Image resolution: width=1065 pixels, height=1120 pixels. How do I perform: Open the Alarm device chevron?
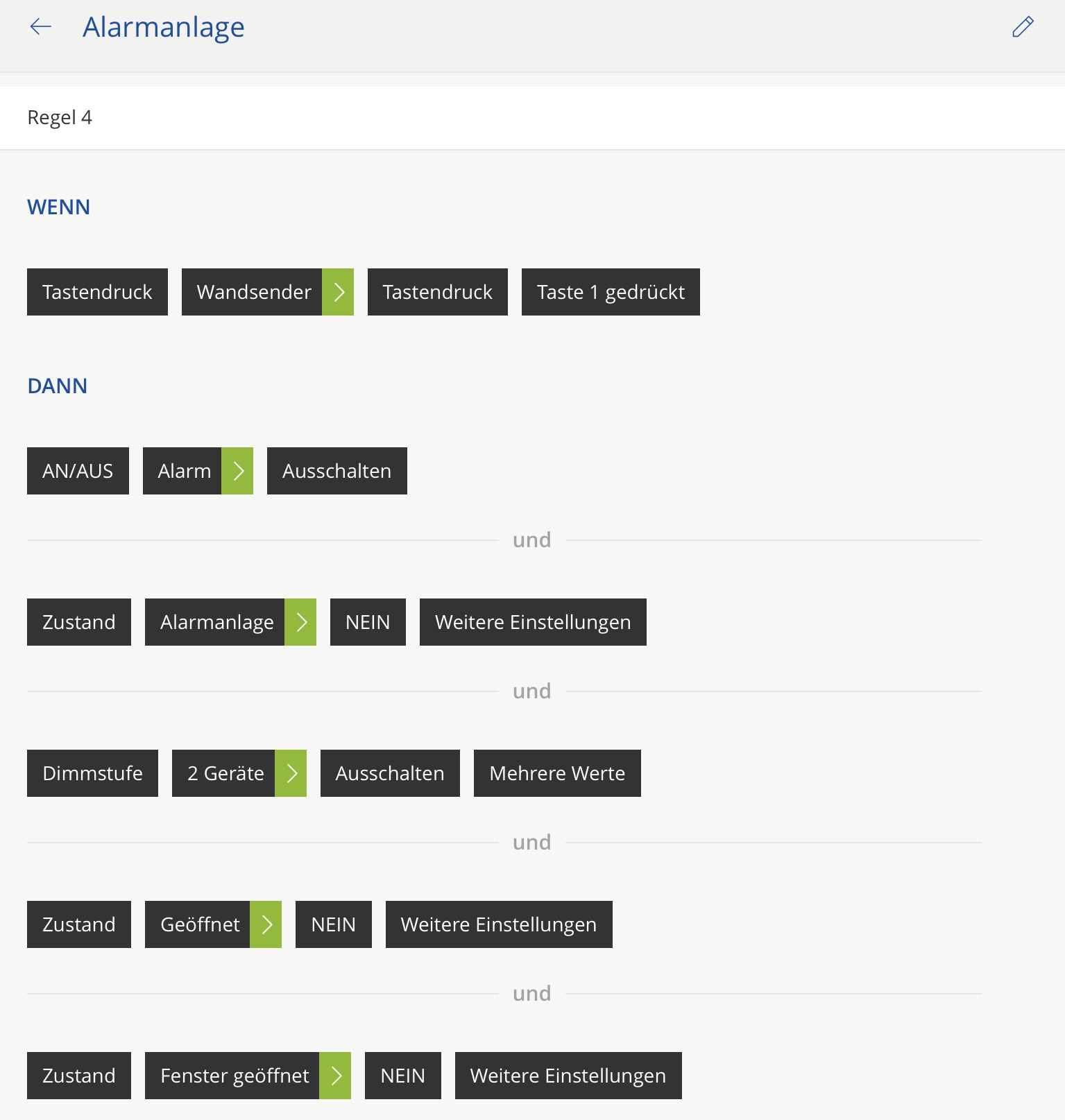(x=237, y=471)
